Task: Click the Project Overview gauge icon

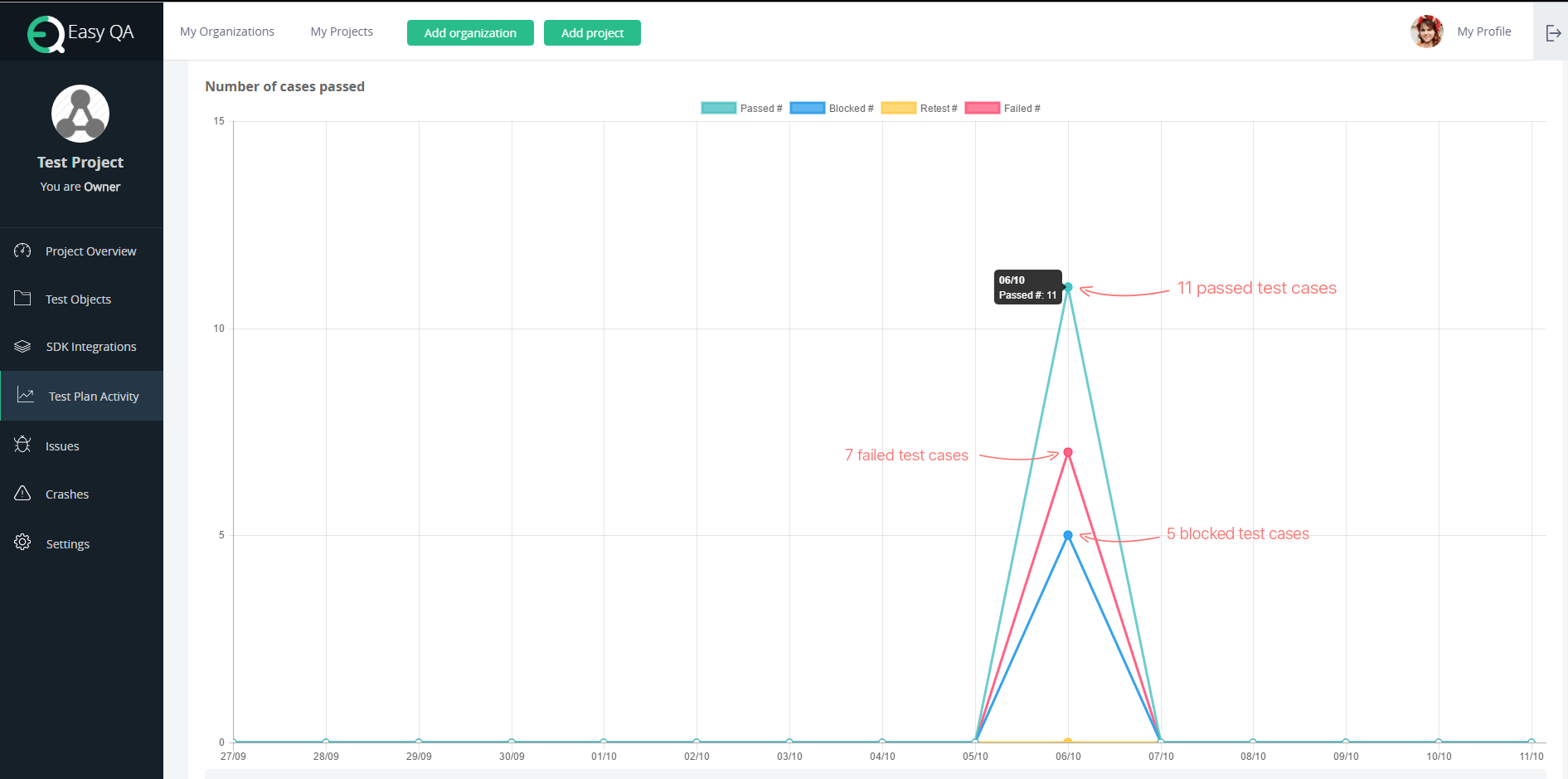Action: pyautogui.click(x=22, y=251)
